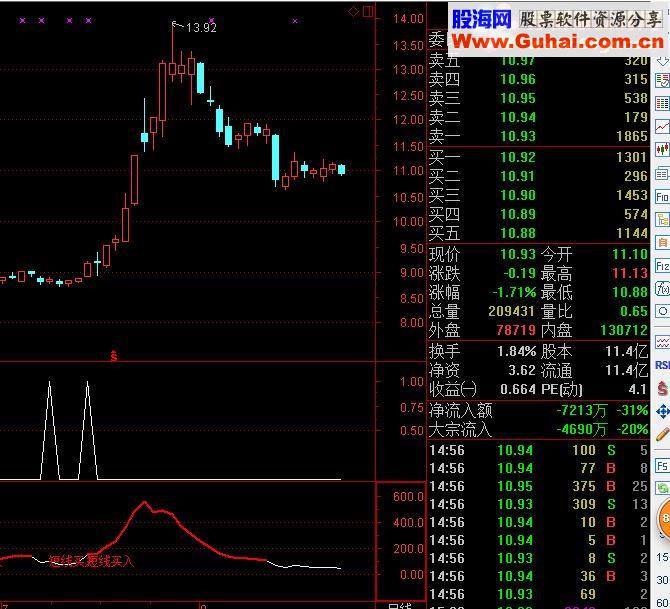This screenshot has height=609, width=670.
Task: Click the 大宗流入 -4690万 row
Action: click(x=538, y=430)
